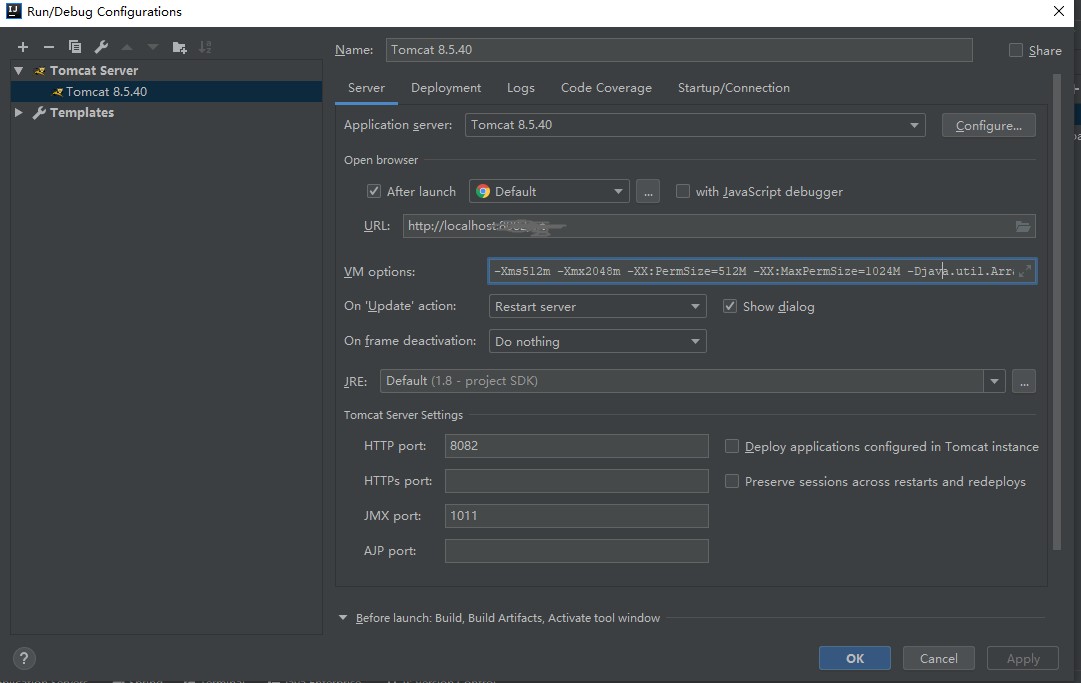This screenshot has width=1081, height=683.
Task: Switch to the Deployment tab
Action: pos(446,88)
